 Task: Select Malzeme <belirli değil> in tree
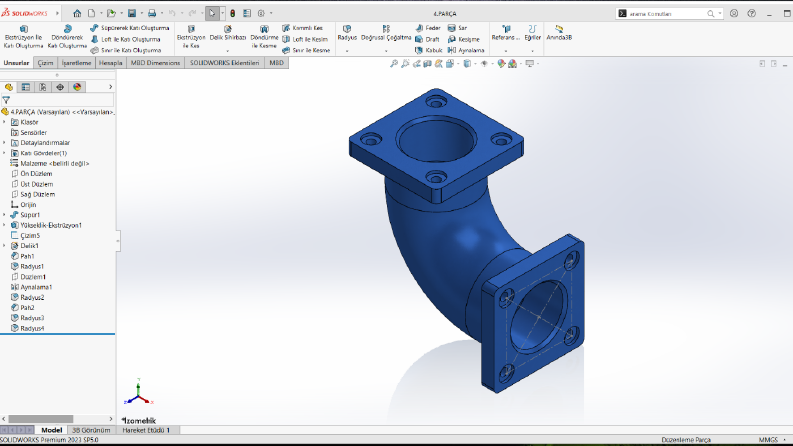pyautogui.click(x=55, y=163)
